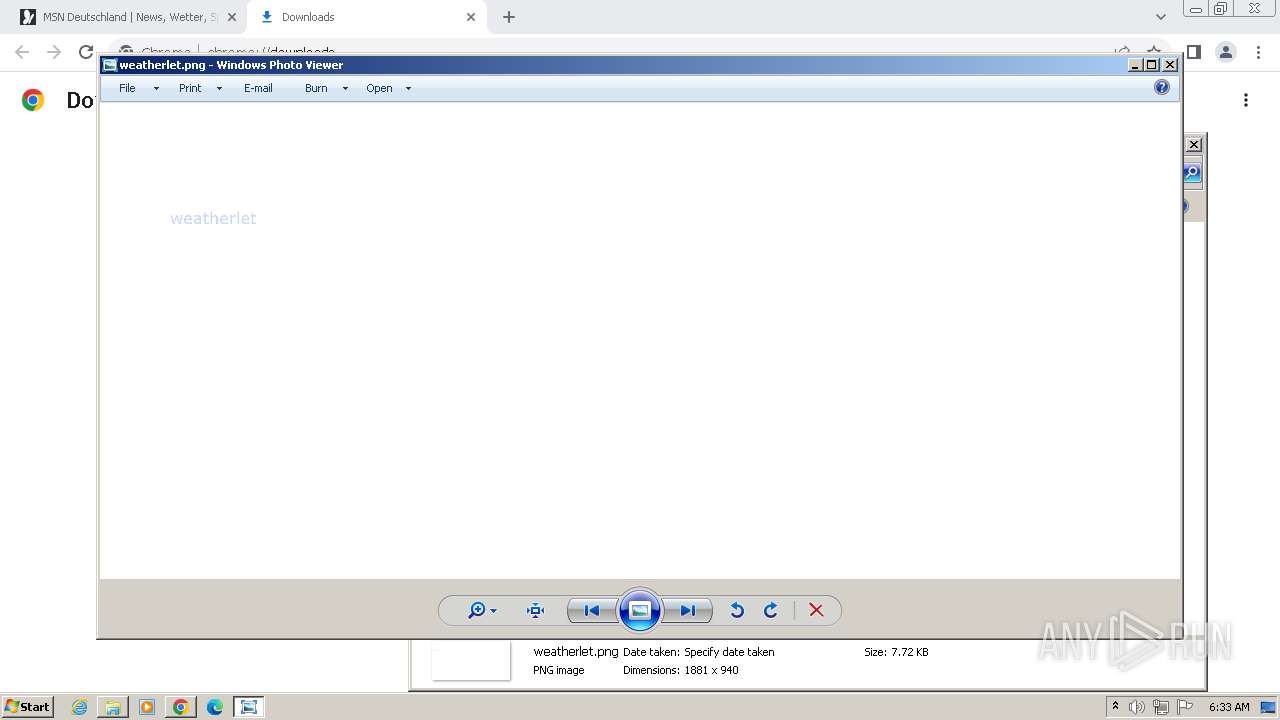Go to the previous photo
The height and width of the screenshot is (720, 1280).
(592, 610)
